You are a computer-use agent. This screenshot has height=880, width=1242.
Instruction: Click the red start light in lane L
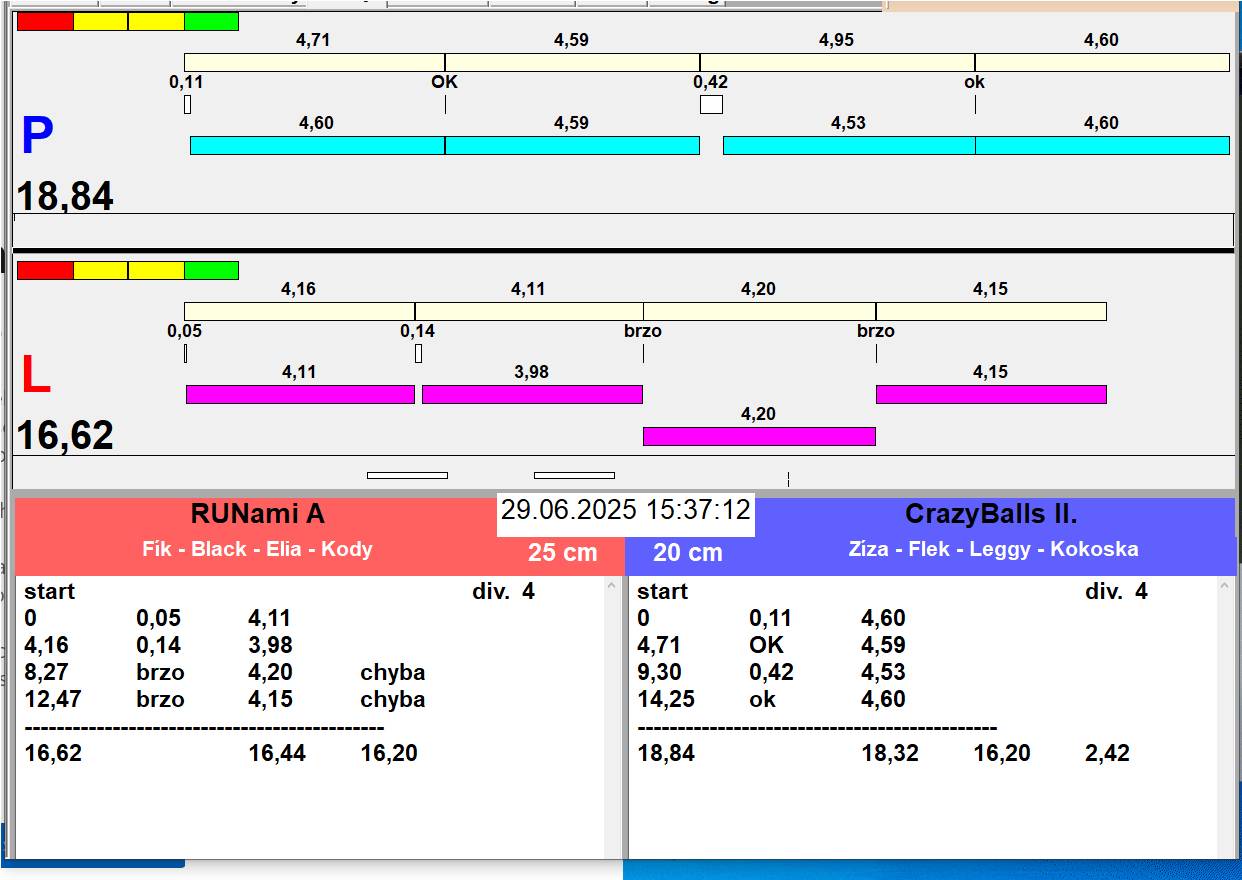[45, 271]
